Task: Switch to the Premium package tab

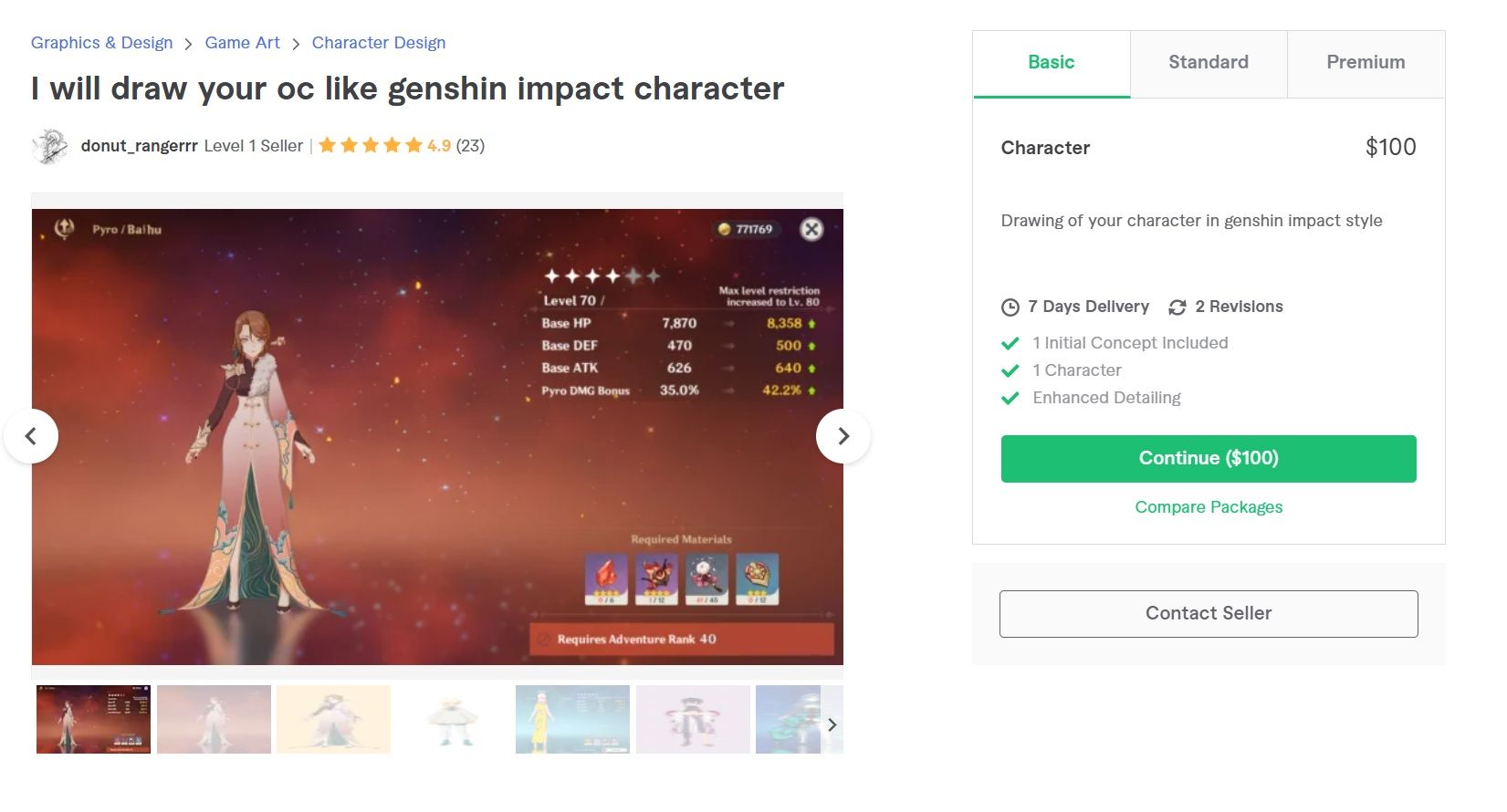Action: point(1366,64)
